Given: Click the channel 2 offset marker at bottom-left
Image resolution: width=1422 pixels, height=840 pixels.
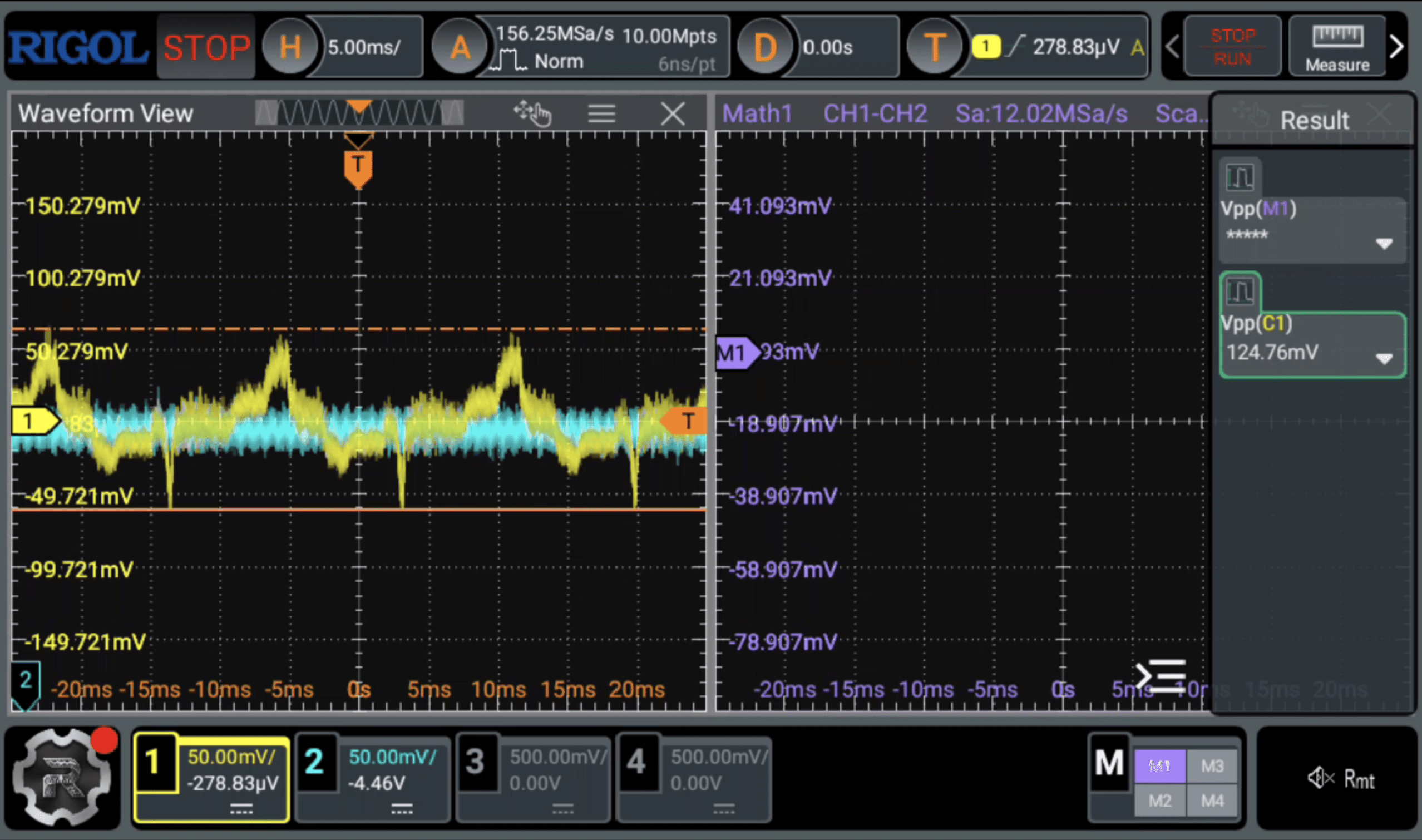Looking at the screenshot, I should coord(26,685).
